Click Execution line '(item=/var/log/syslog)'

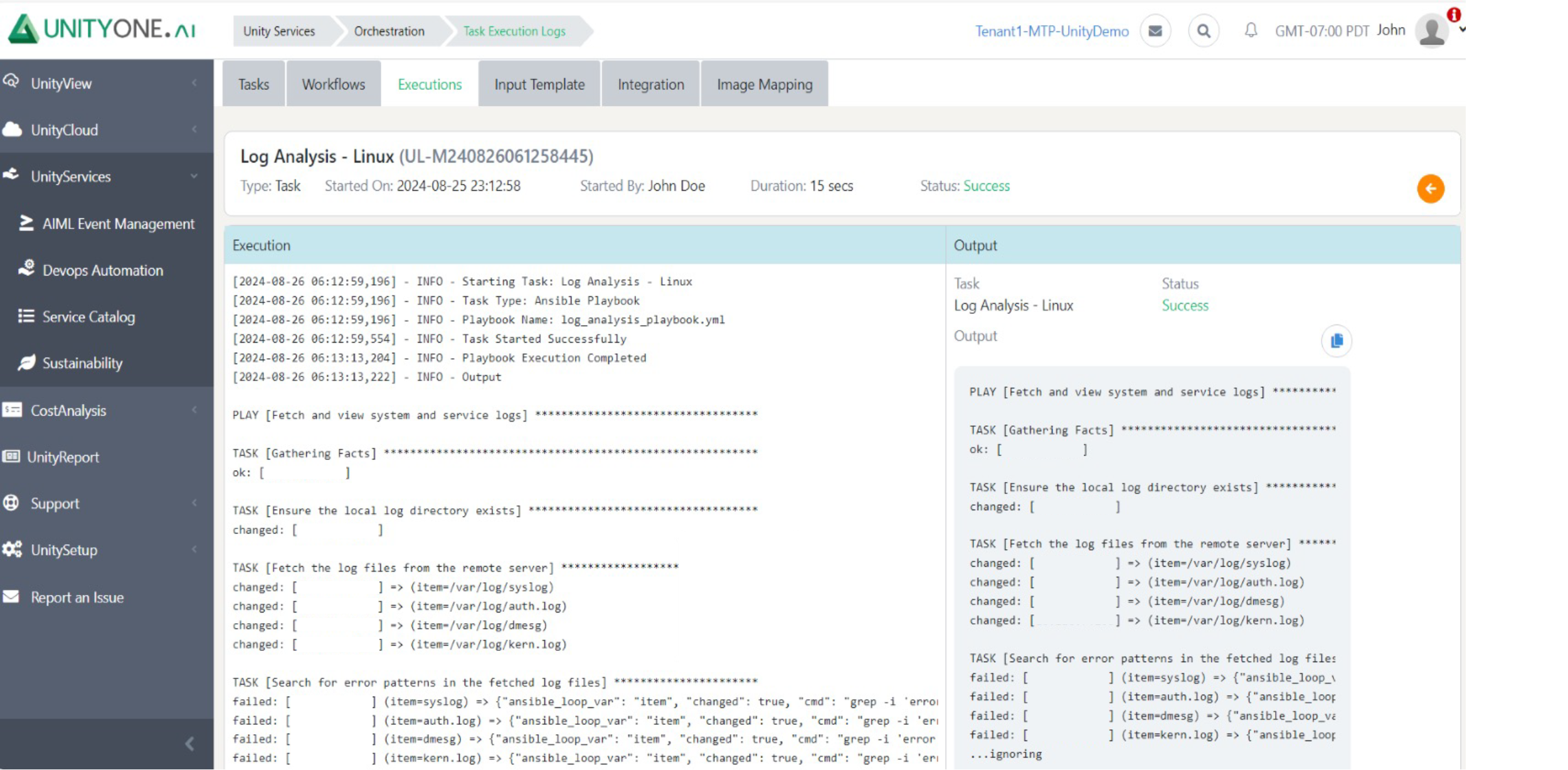point(482,587)
